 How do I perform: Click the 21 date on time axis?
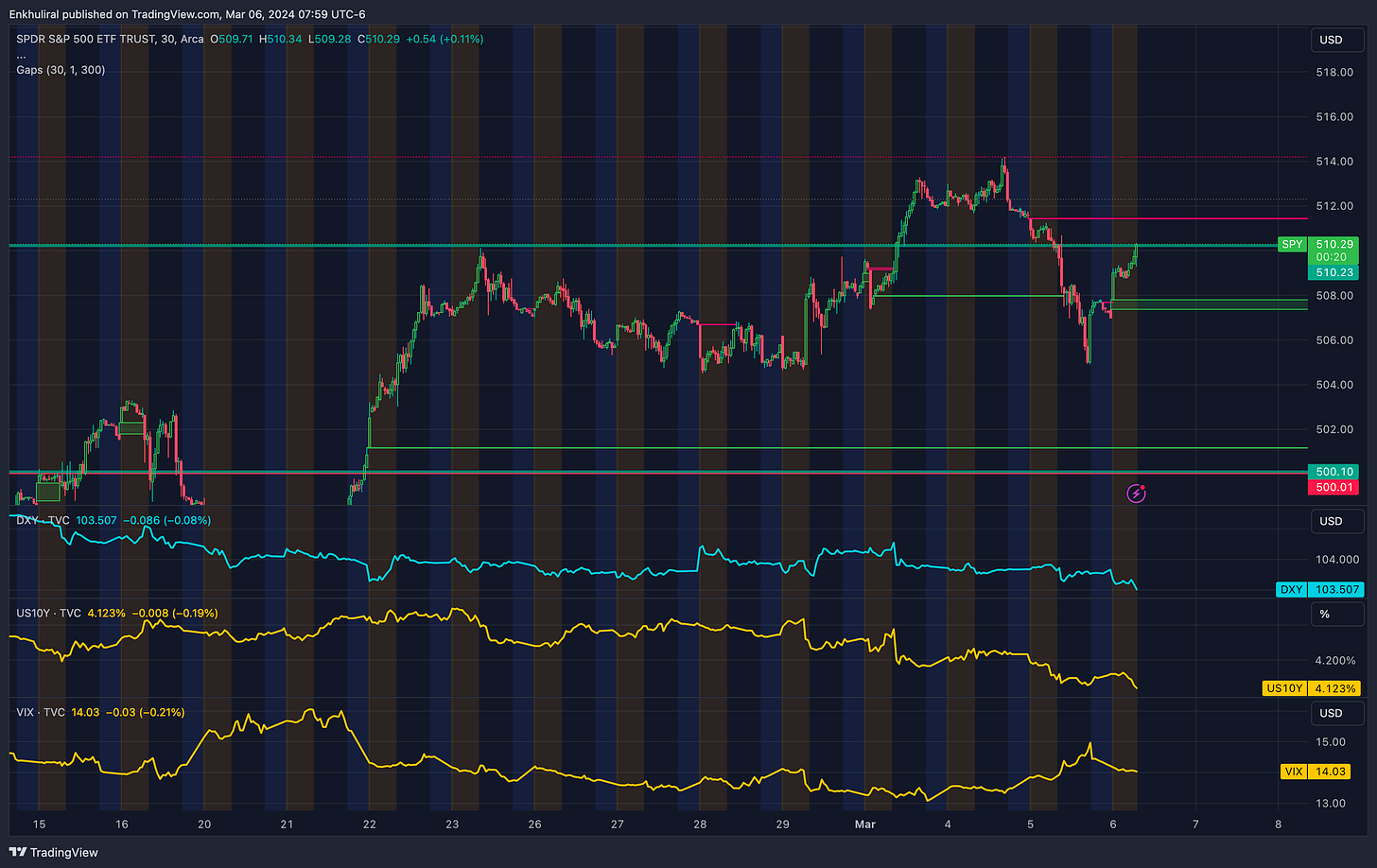(287, 825)
